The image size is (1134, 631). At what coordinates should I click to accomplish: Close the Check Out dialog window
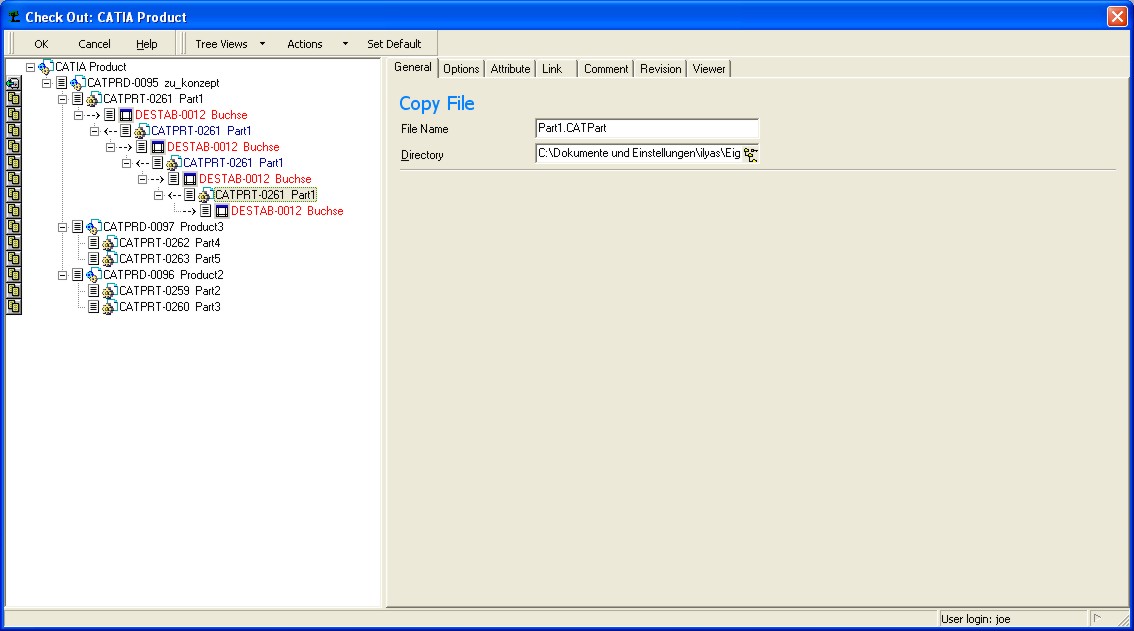tap(1117, 17)
